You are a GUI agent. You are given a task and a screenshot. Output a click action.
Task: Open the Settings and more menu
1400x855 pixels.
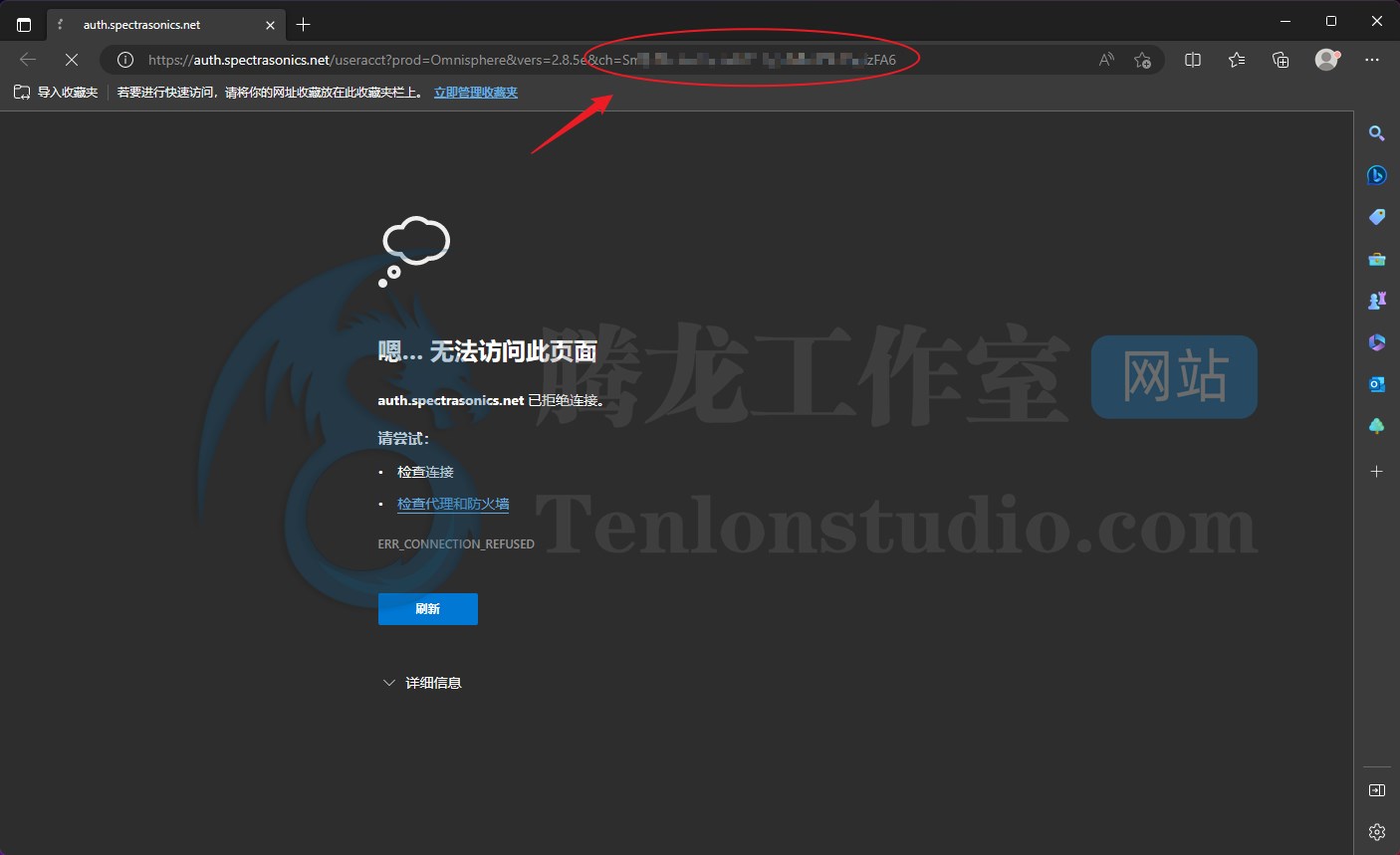[x=1372, y=60]
